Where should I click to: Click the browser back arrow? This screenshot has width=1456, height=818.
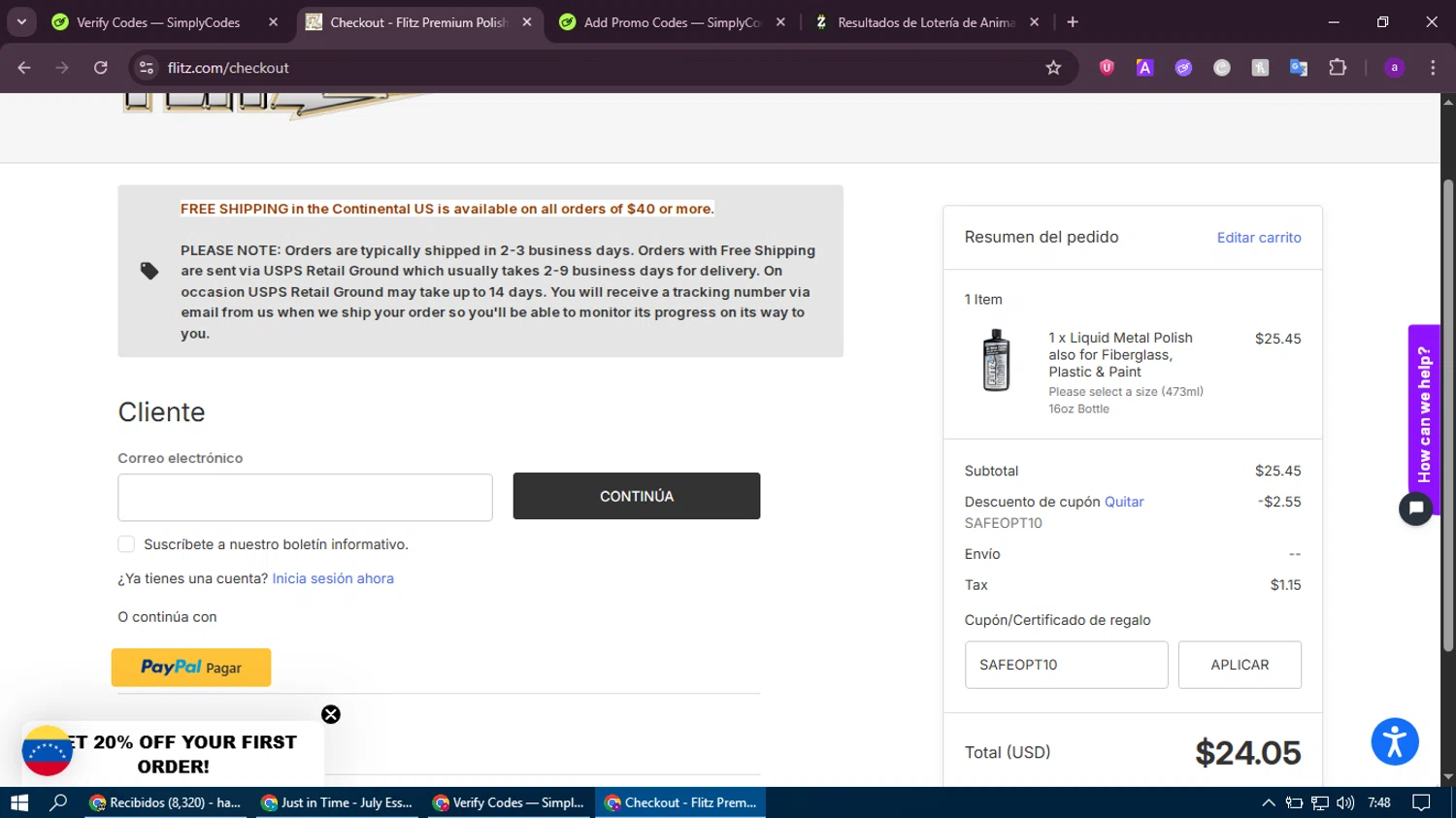click(x=24, y=68)
